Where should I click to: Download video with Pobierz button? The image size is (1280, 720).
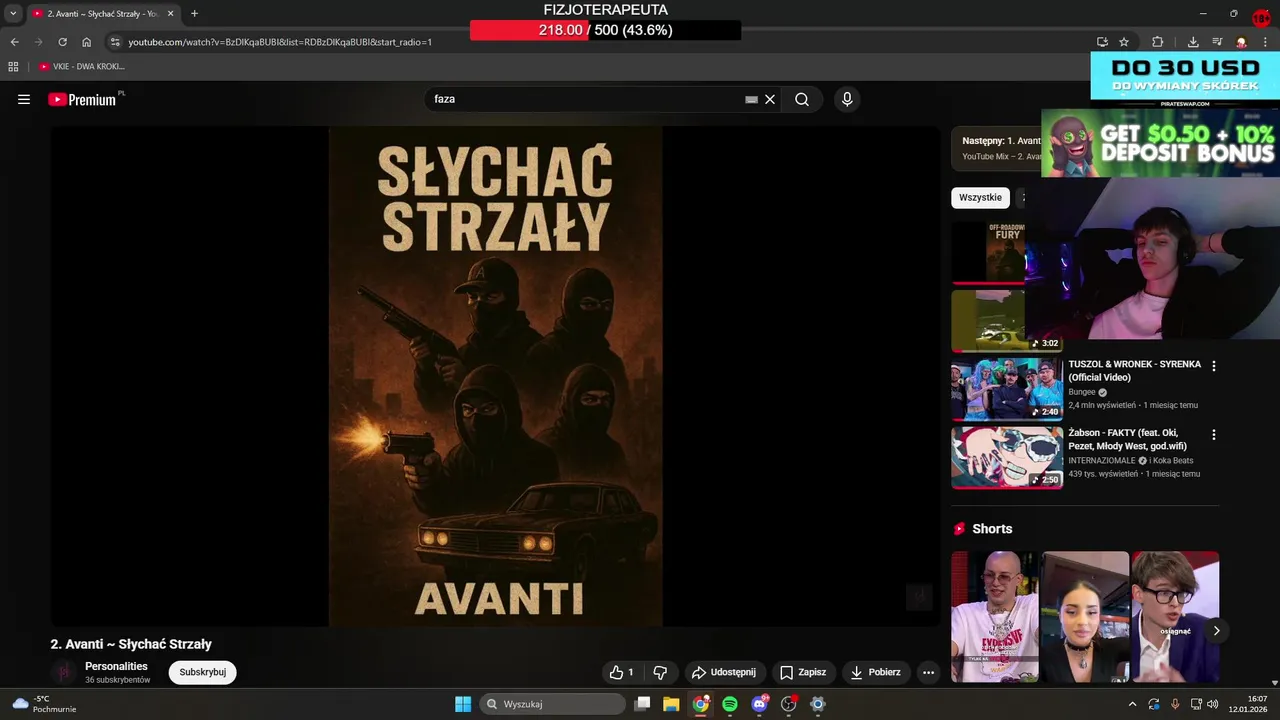pyautogui.click(x=875, y=672)
